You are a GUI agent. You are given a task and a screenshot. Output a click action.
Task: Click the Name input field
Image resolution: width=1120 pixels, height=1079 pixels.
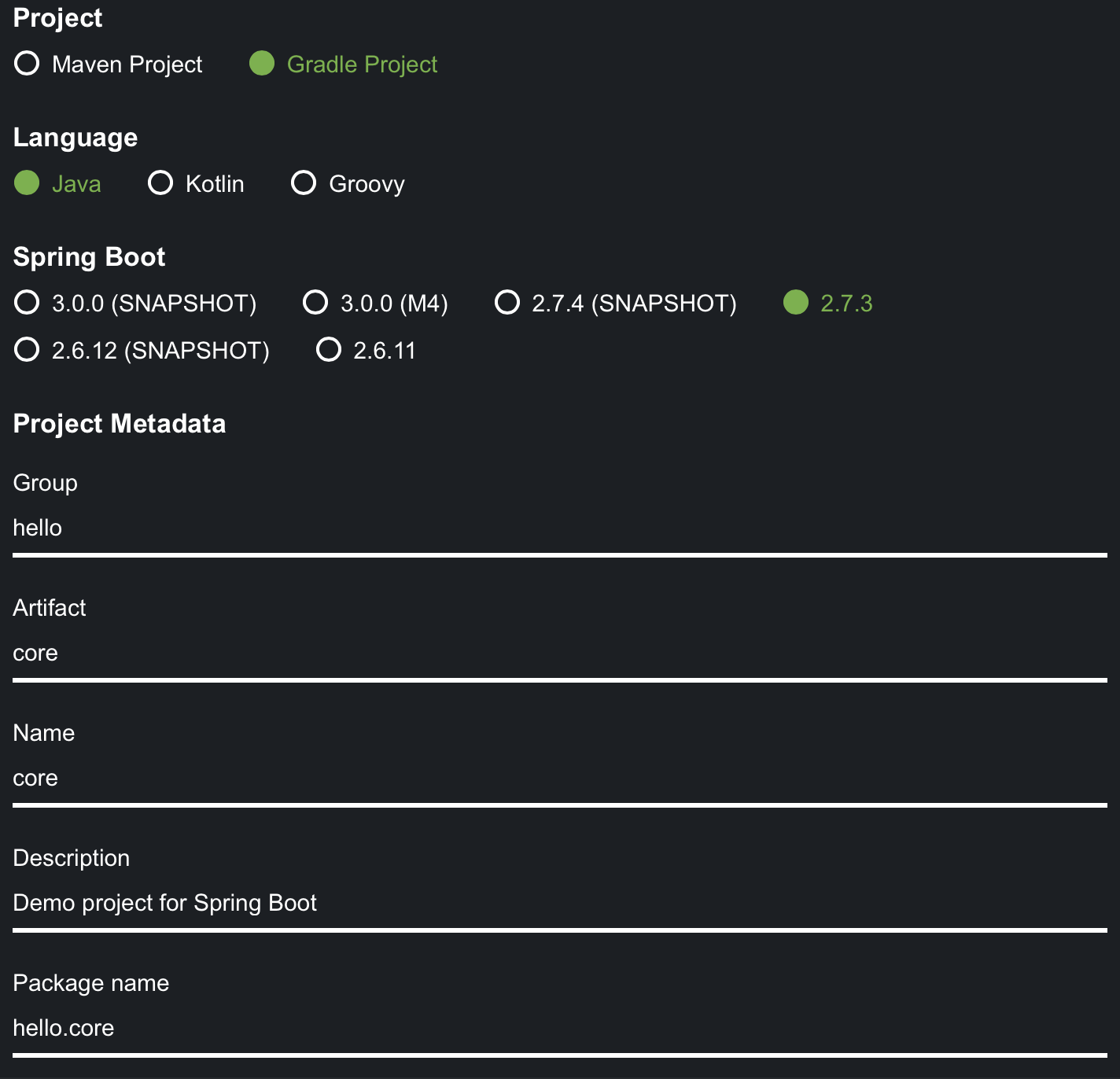560,779
